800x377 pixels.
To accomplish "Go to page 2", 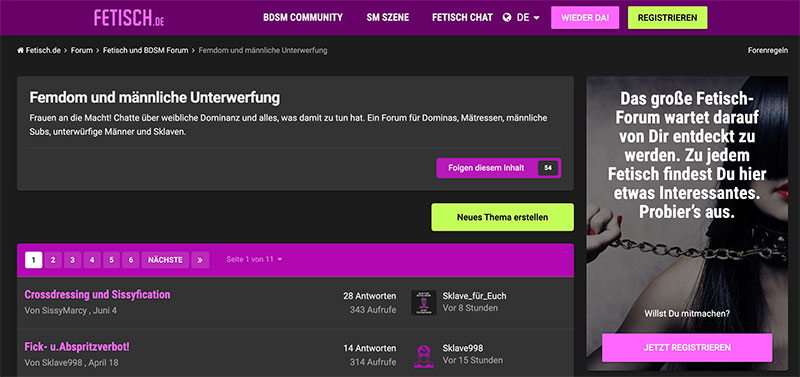I will point(53,260).
